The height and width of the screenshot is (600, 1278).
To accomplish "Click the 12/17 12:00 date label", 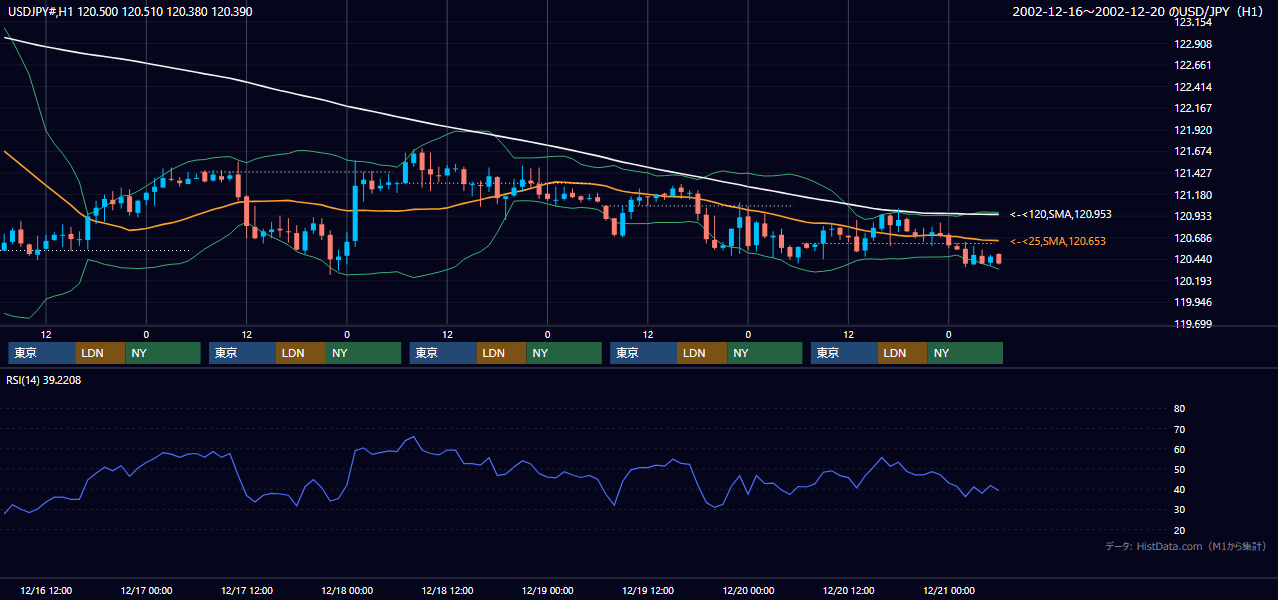I will click(246, 590).
